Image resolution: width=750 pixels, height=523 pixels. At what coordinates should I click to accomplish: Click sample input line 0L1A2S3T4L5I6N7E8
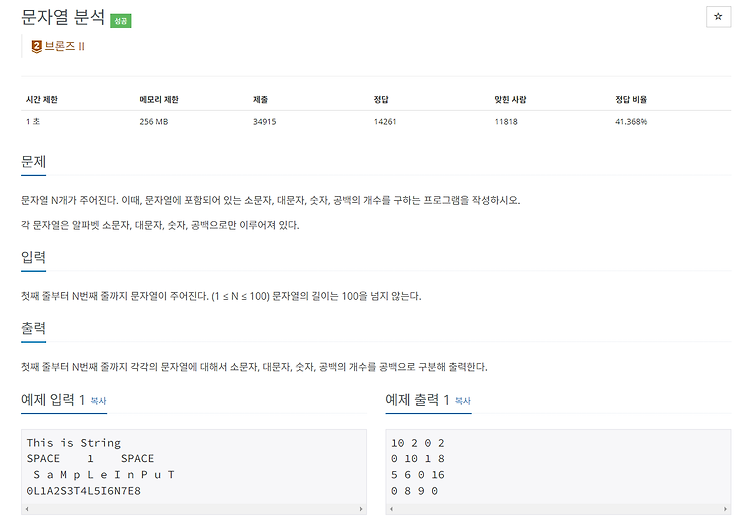(84, 491)
